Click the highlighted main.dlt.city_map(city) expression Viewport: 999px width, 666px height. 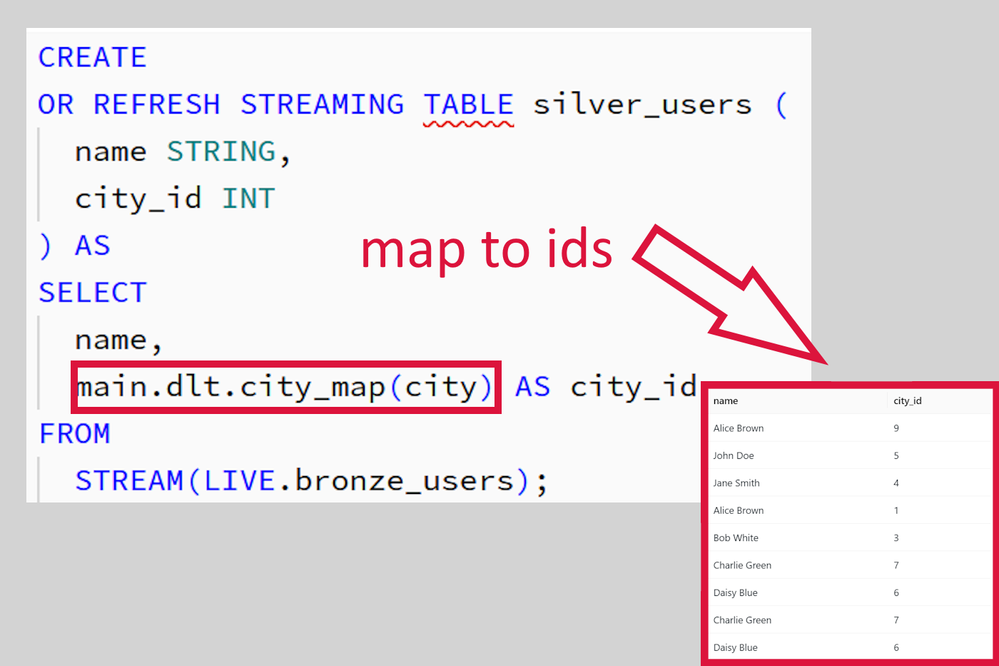click(x=284, y=386)
